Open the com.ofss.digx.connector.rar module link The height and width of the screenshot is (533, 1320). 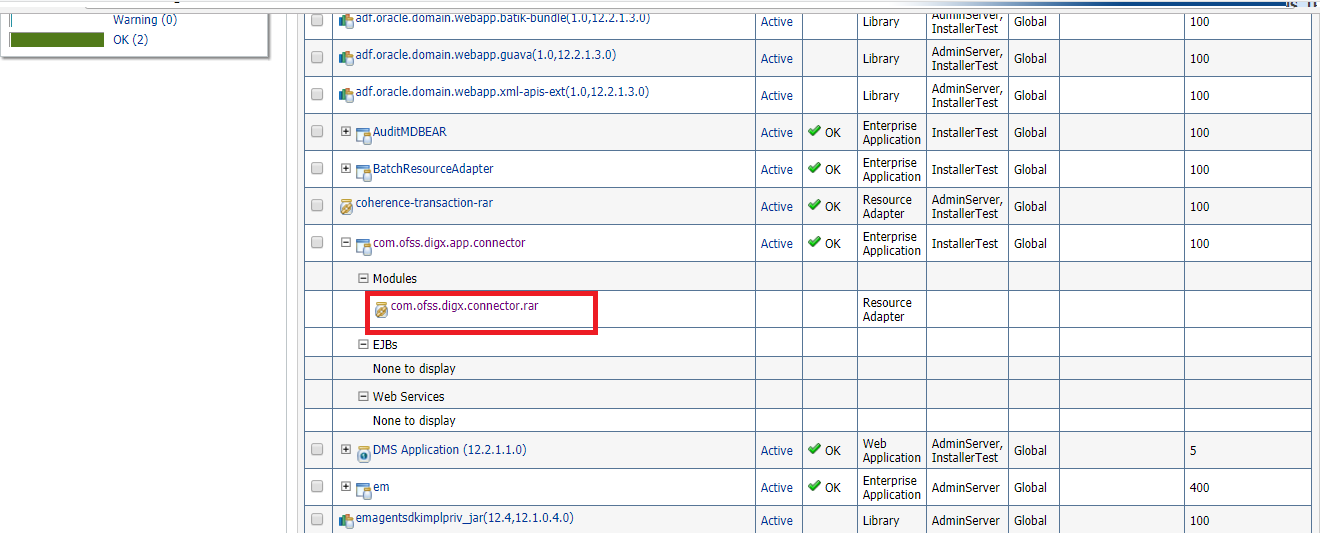tap(464, 306)
